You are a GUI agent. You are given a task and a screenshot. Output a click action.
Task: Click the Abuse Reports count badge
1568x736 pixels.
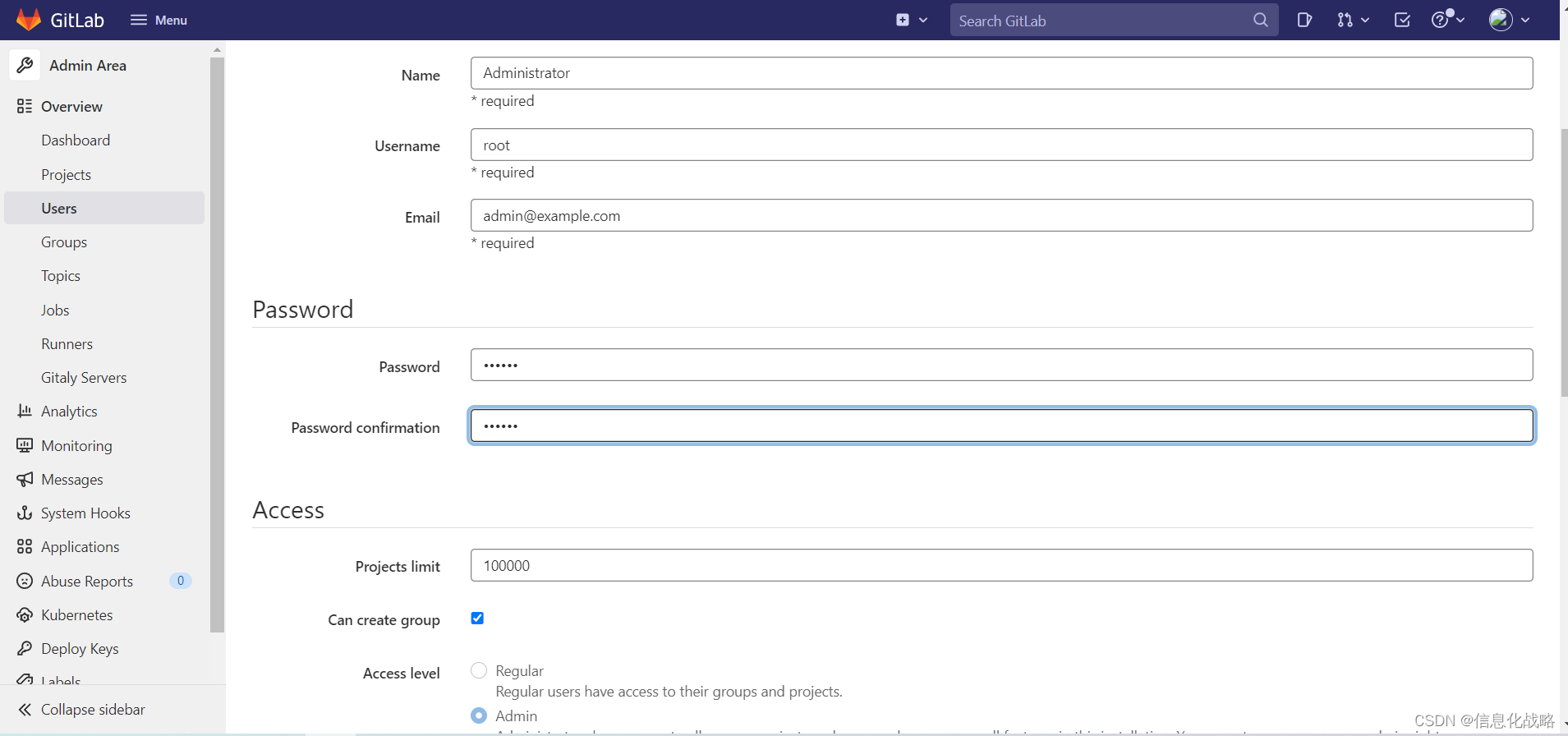(x=181, y=581)
